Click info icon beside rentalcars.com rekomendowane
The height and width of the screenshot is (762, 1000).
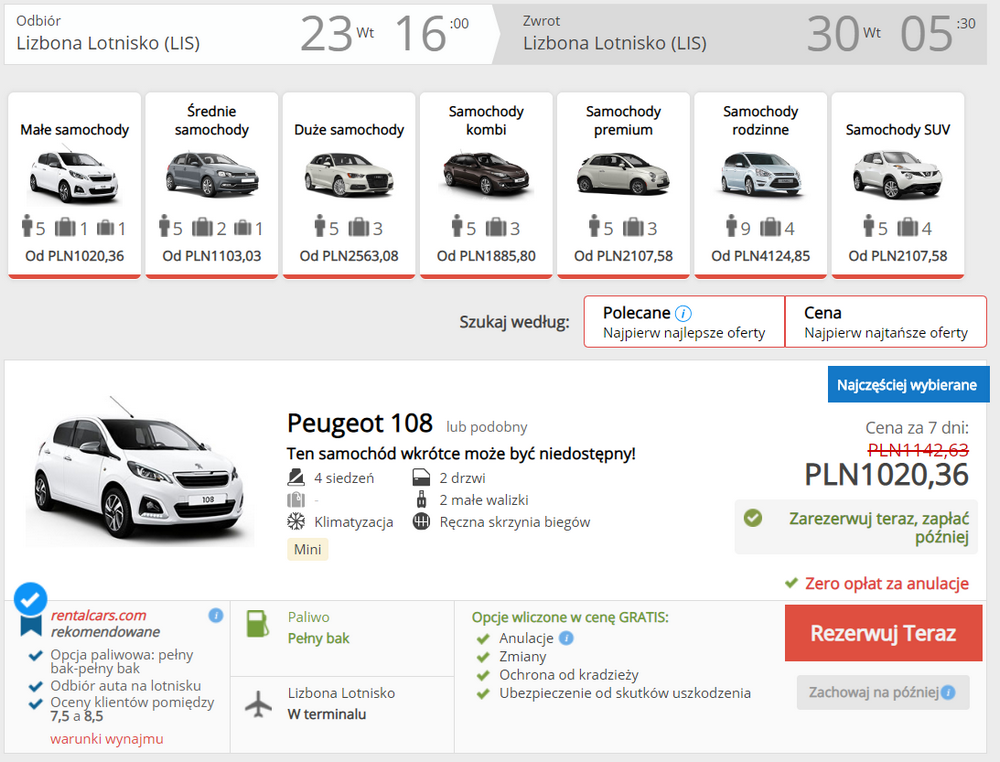coord(216,615)
